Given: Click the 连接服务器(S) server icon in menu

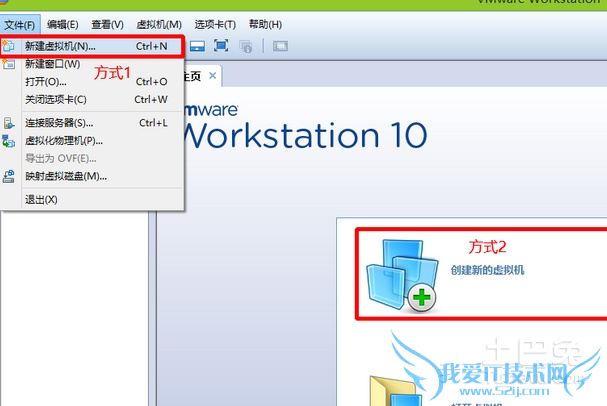Looking at the screenshot, I should pyautogui.click(x=9, y=123).
